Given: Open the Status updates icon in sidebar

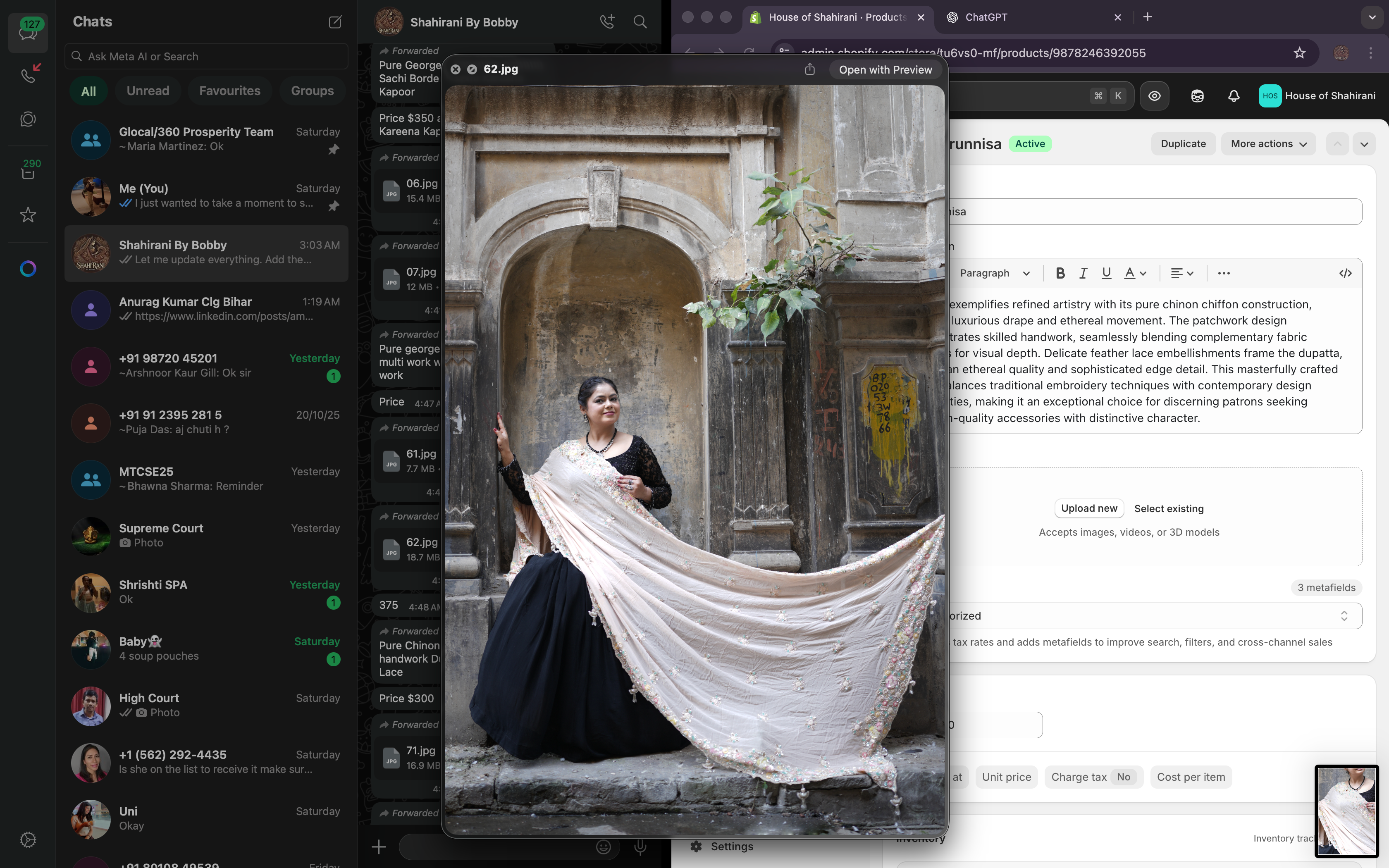Looking at the screenshot, I should coord(28,119).
